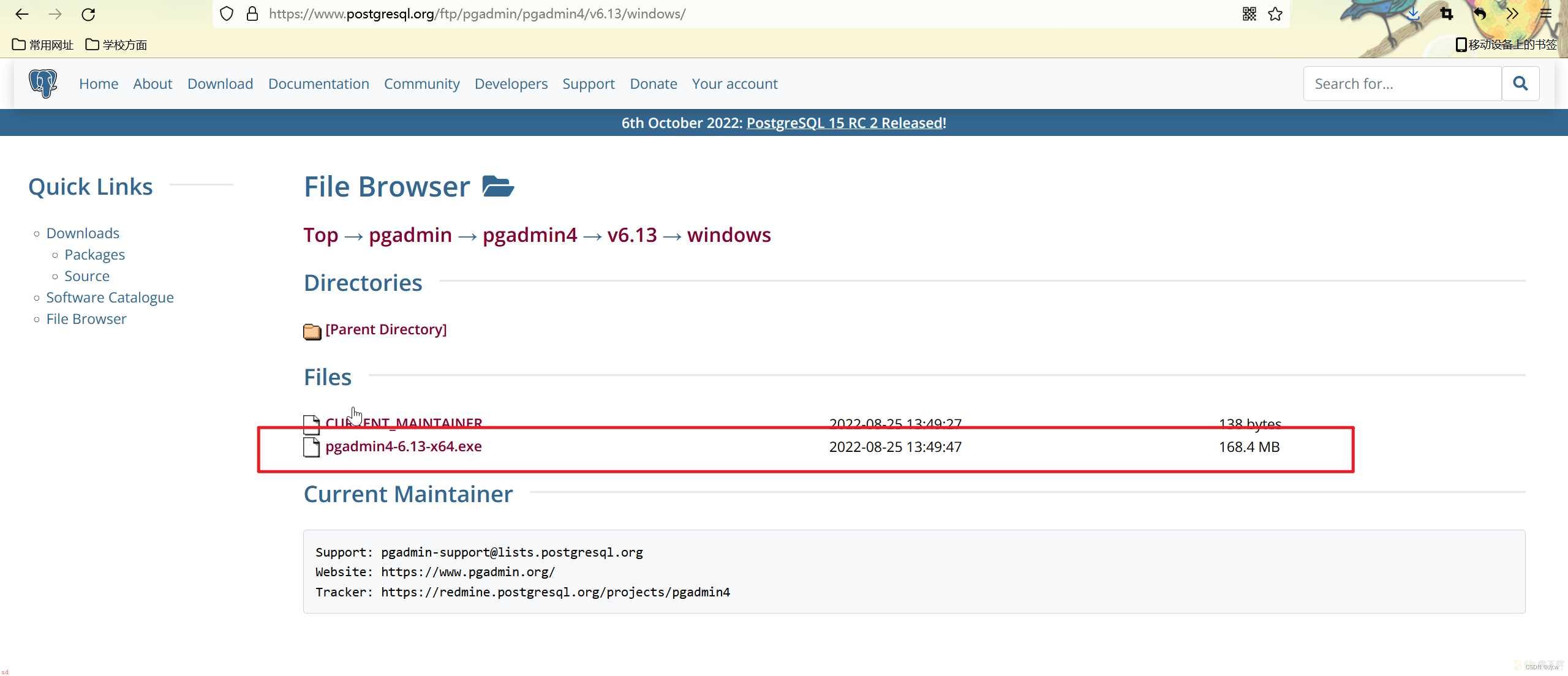Open Downloads in Quick Links
The image size is (1568, 676).
[x=83, y=233]
